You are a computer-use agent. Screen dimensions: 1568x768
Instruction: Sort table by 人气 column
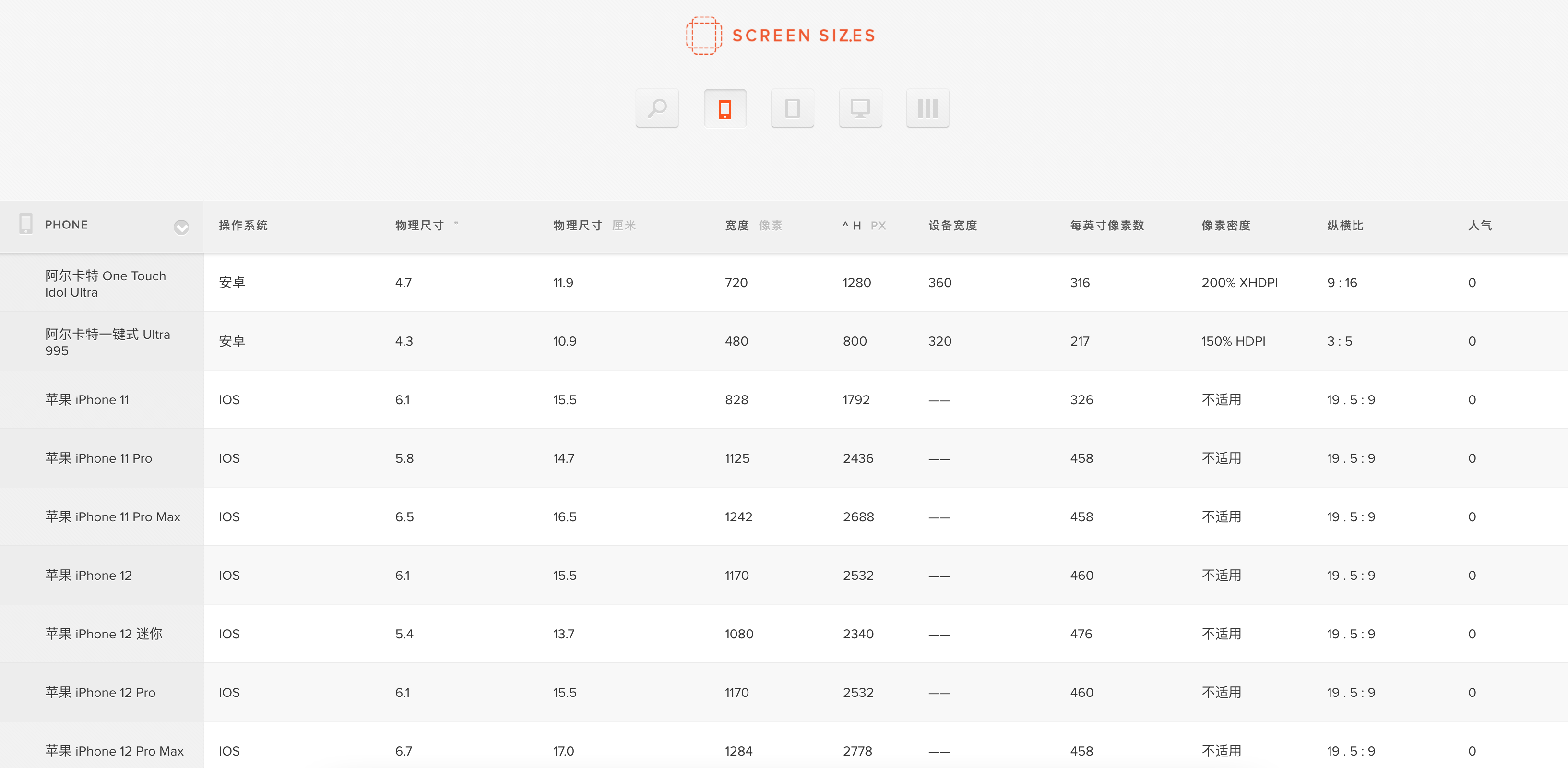[1479, 225]
